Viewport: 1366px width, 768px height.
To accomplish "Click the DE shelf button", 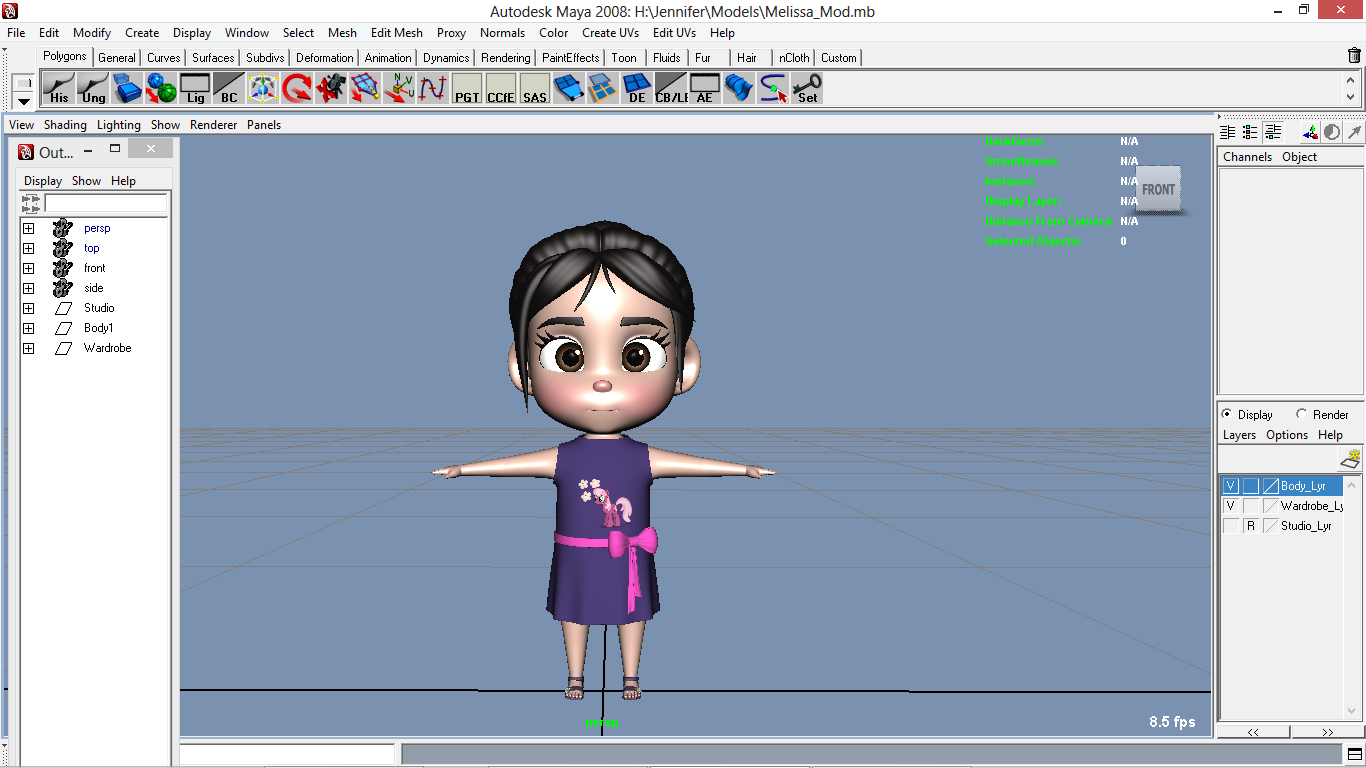I will click(x=637, y=88).
